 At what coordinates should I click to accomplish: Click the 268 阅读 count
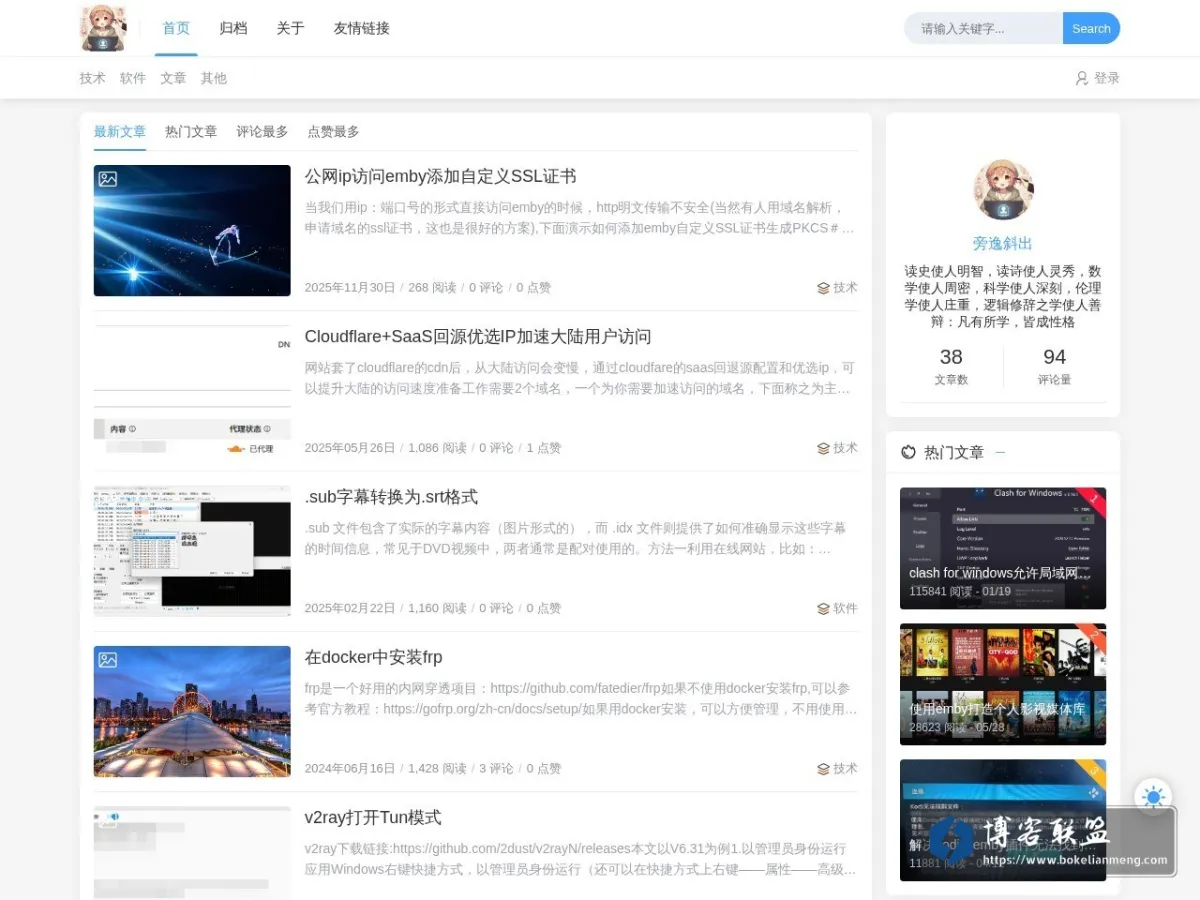[432, 288]
